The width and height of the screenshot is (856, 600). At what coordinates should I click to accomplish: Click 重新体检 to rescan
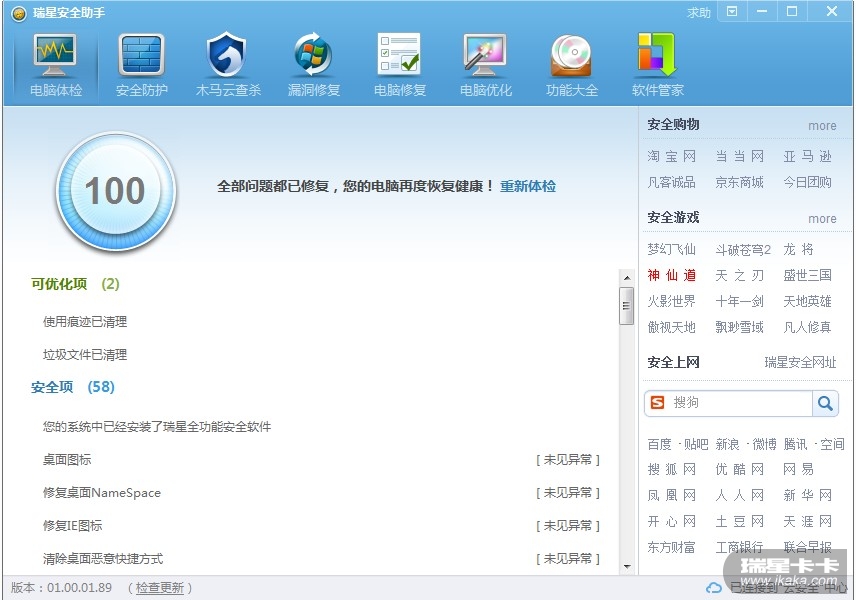[x=527, y=186]
